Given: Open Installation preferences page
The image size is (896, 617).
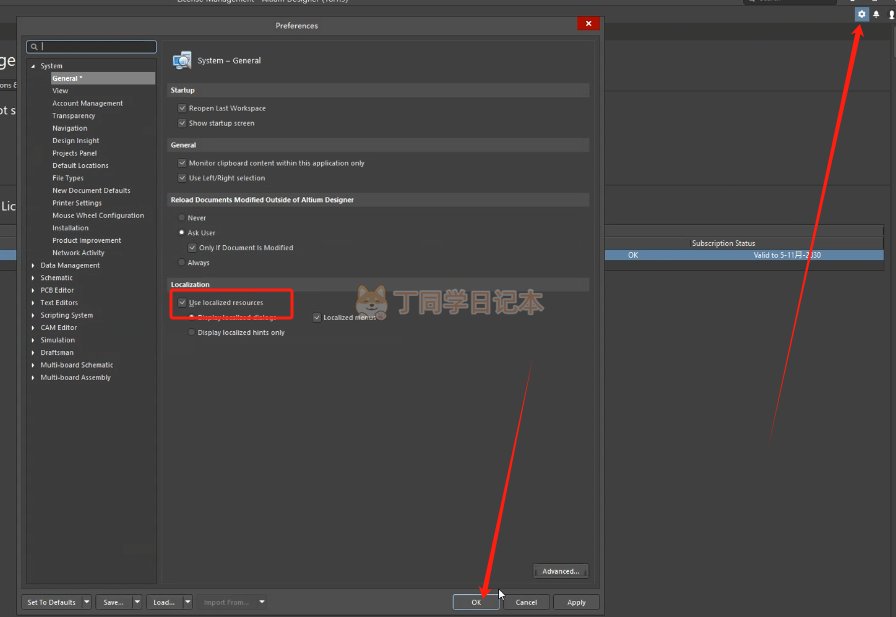Looking at the screenshot, I should pyautogui.click(x=70, y=228).
